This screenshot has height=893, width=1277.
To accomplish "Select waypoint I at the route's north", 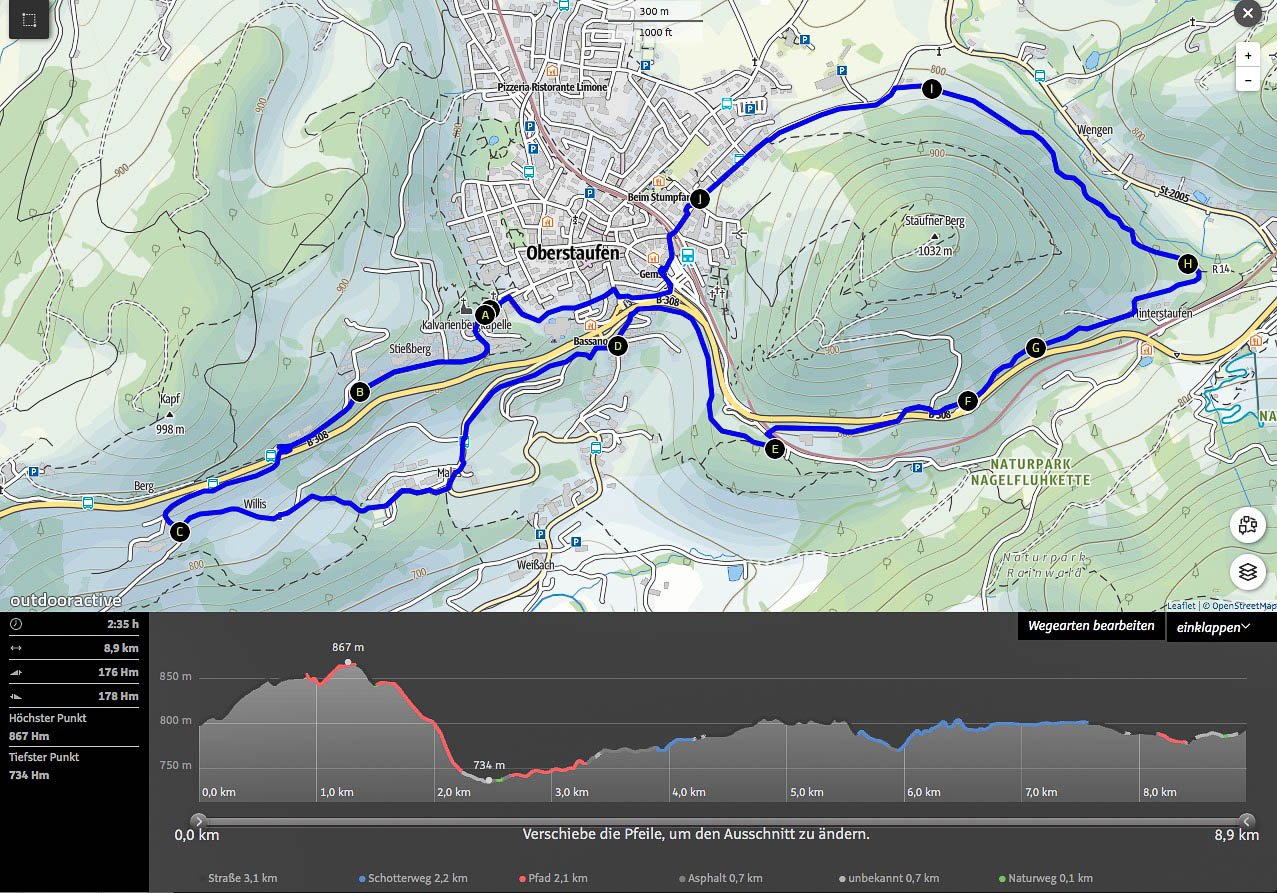I will click(932, 90).
